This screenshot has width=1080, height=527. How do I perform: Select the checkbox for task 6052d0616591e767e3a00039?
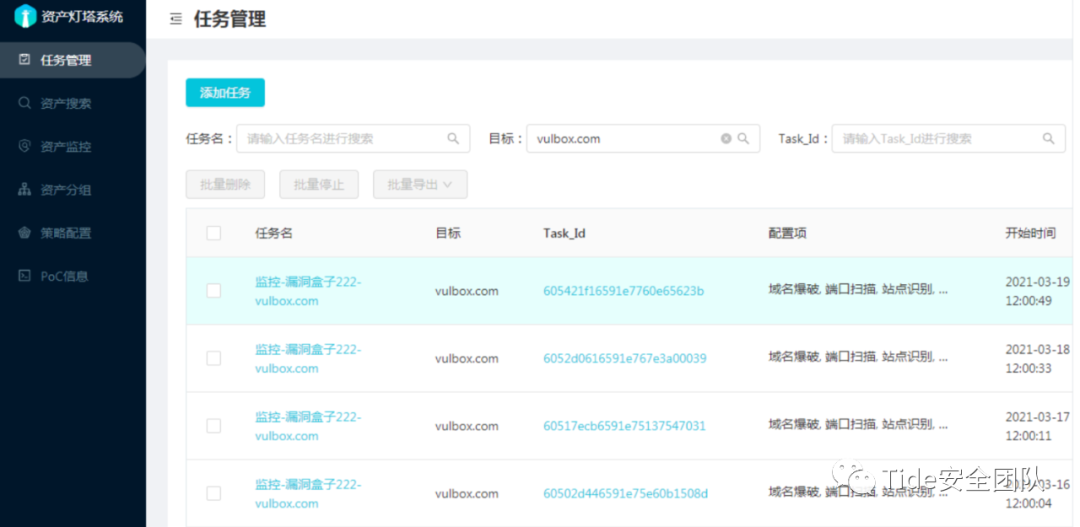point(214,358)
